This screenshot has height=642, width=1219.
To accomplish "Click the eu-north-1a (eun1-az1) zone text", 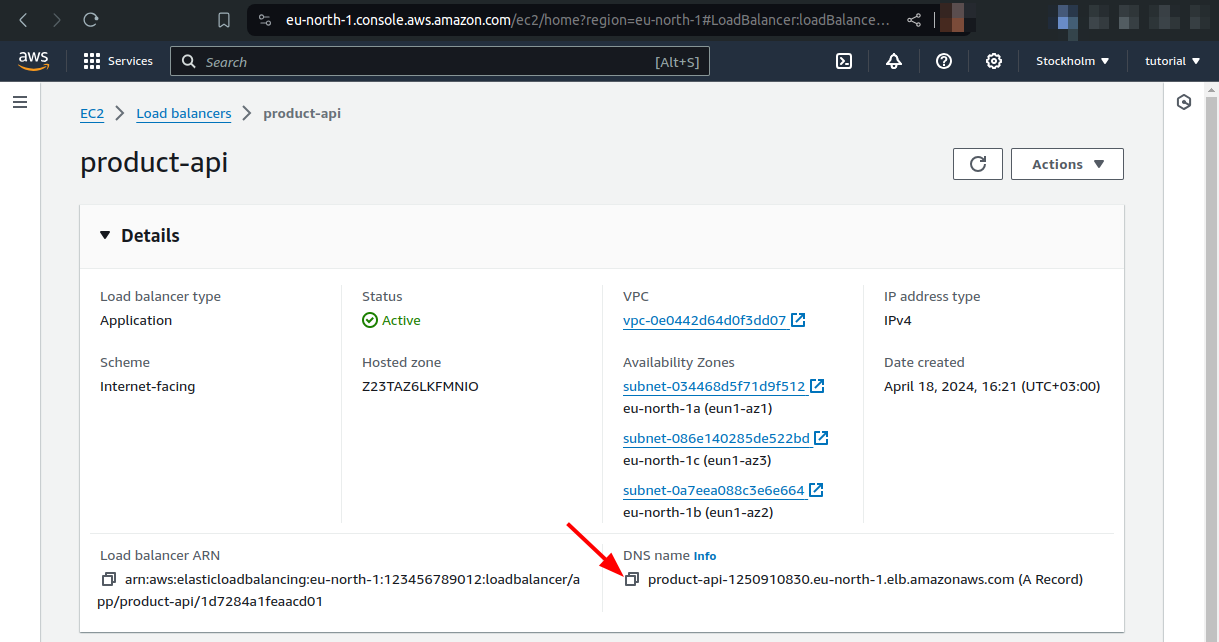I will [x=698, y=409].
